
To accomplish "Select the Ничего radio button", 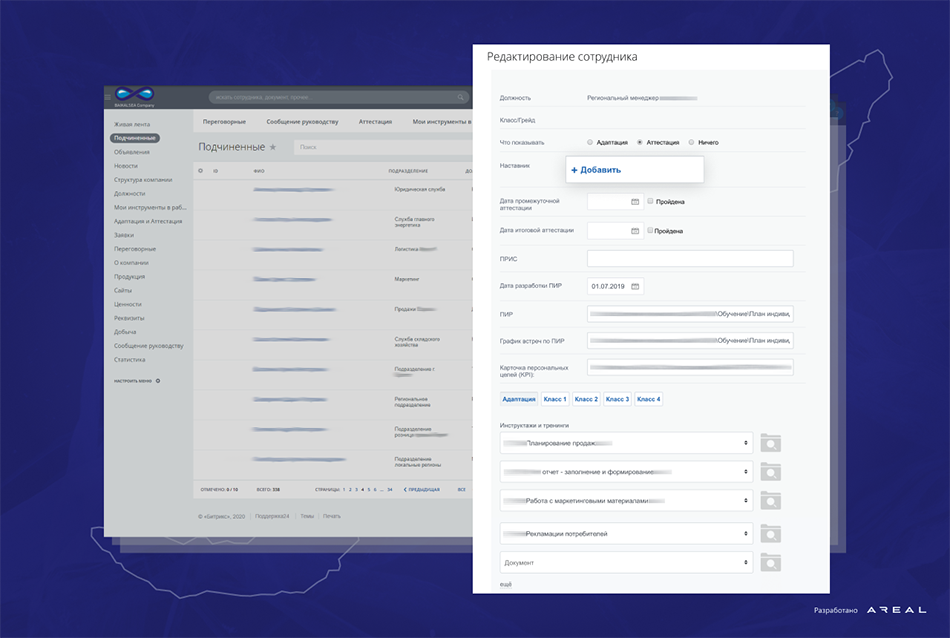I will point(691,142).
